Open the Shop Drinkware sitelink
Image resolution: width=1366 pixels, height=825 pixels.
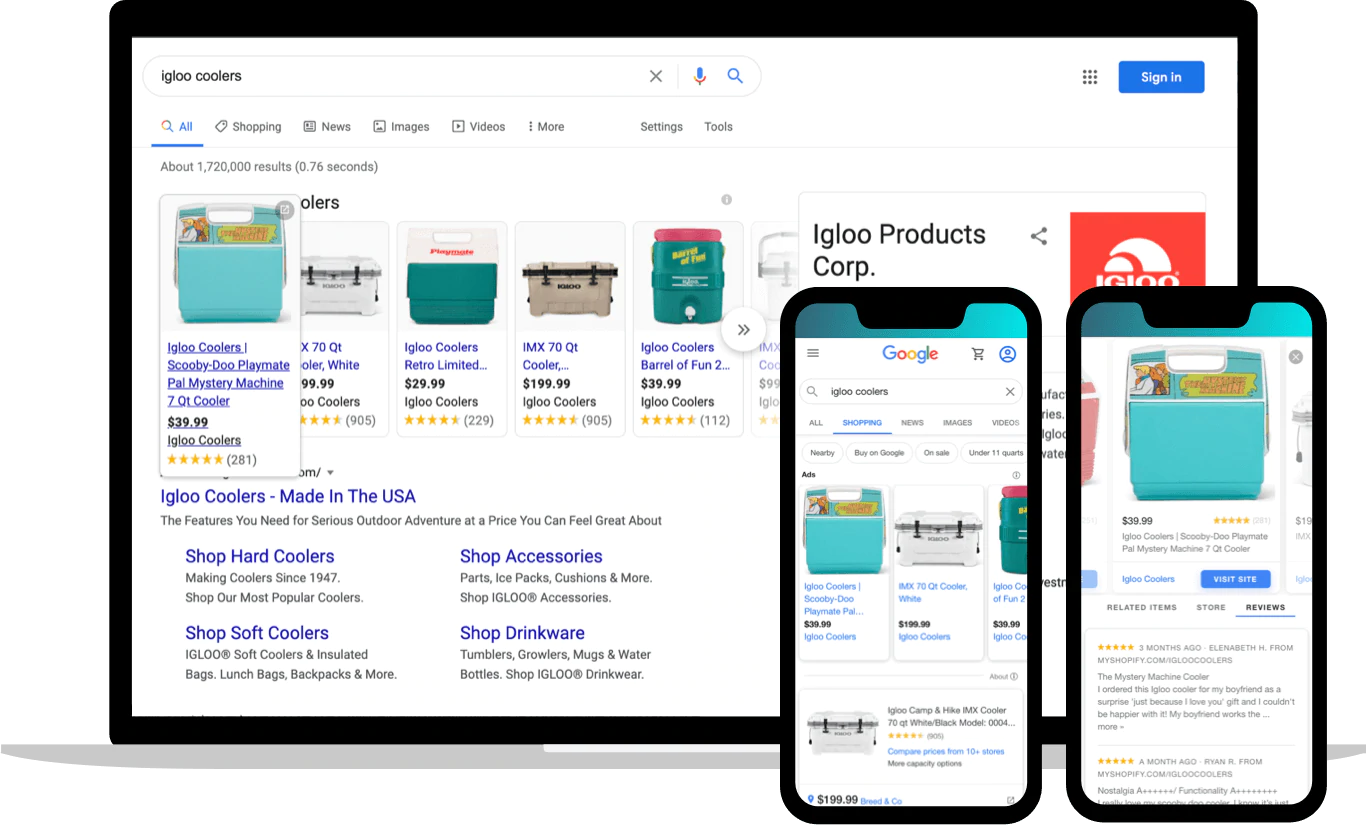point(522,633)
